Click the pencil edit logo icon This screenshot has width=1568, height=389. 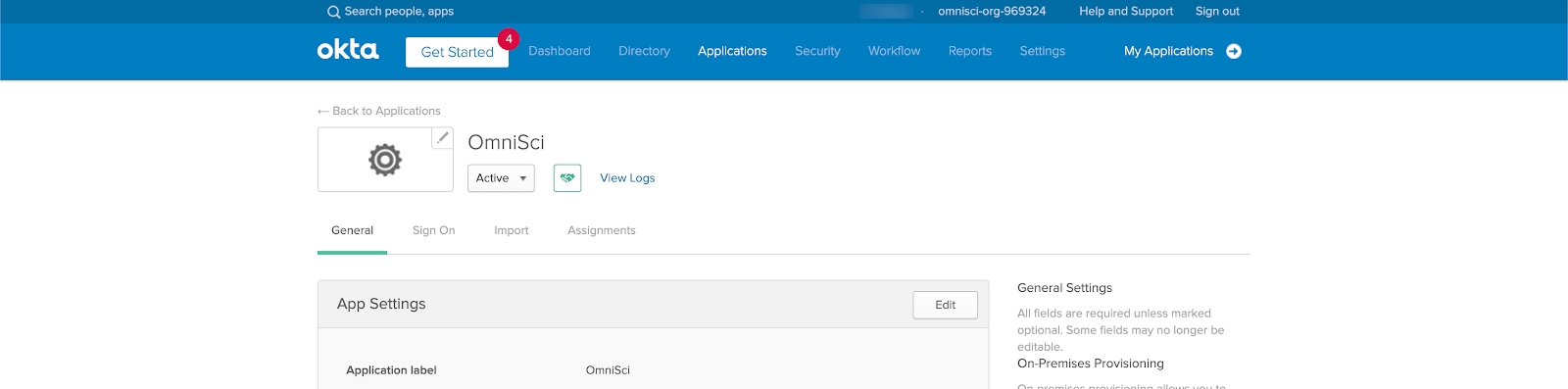pyautogui.click(x=443, y=137)
